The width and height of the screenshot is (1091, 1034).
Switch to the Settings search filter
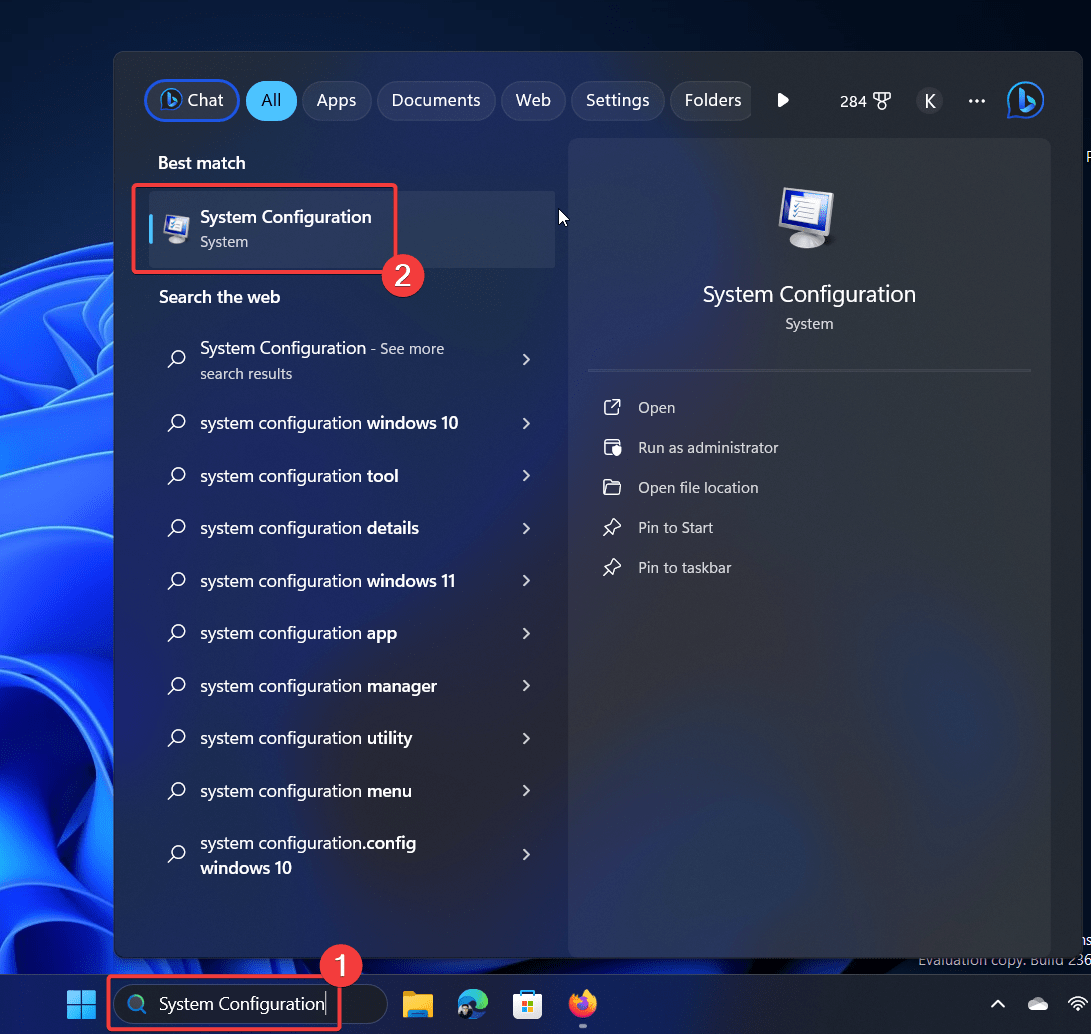[617, 100]
